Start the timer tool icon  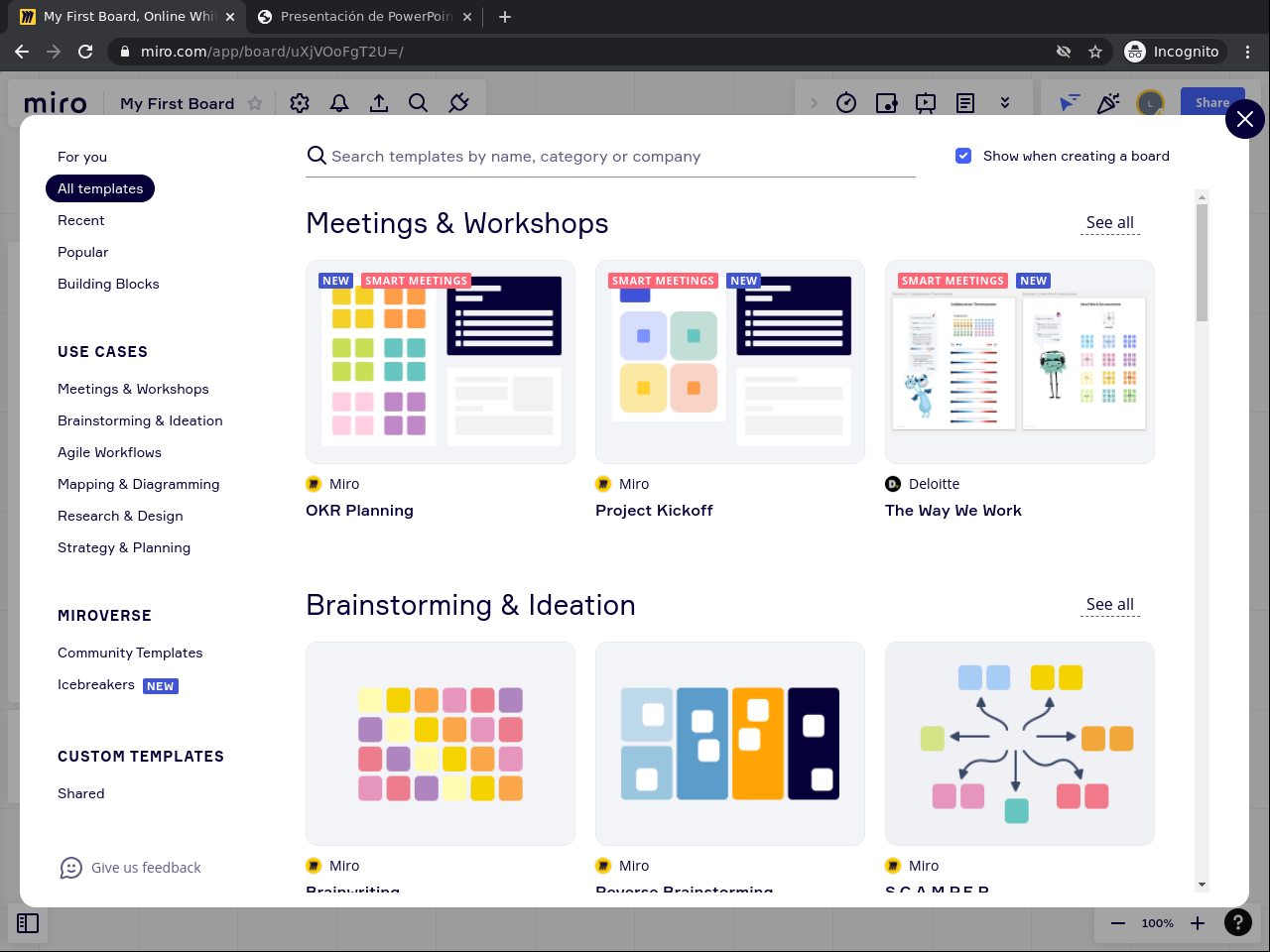pos(846,103)
